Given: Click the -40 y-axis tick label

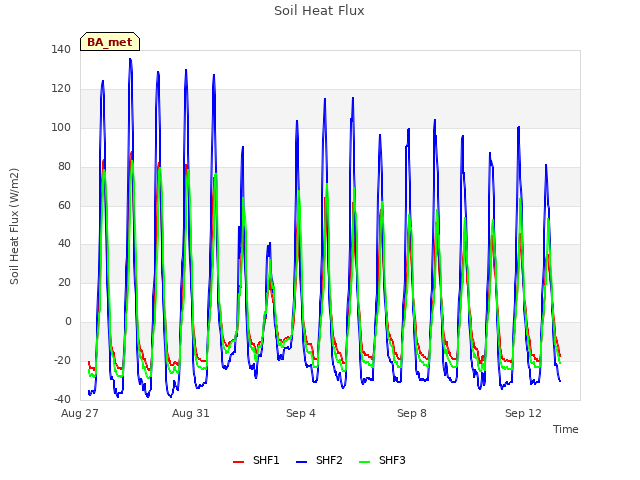Looking at the screenshot, I should tap(62, 399).
